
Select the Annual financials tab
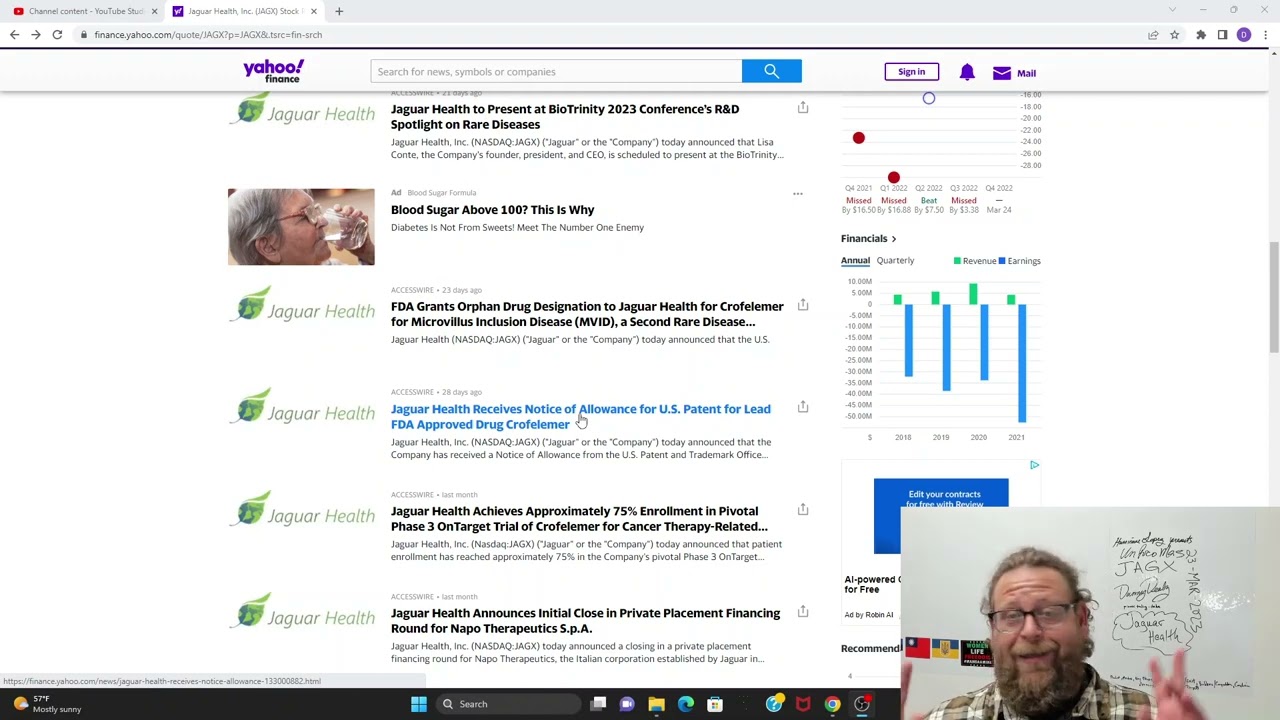pos(855,261)
